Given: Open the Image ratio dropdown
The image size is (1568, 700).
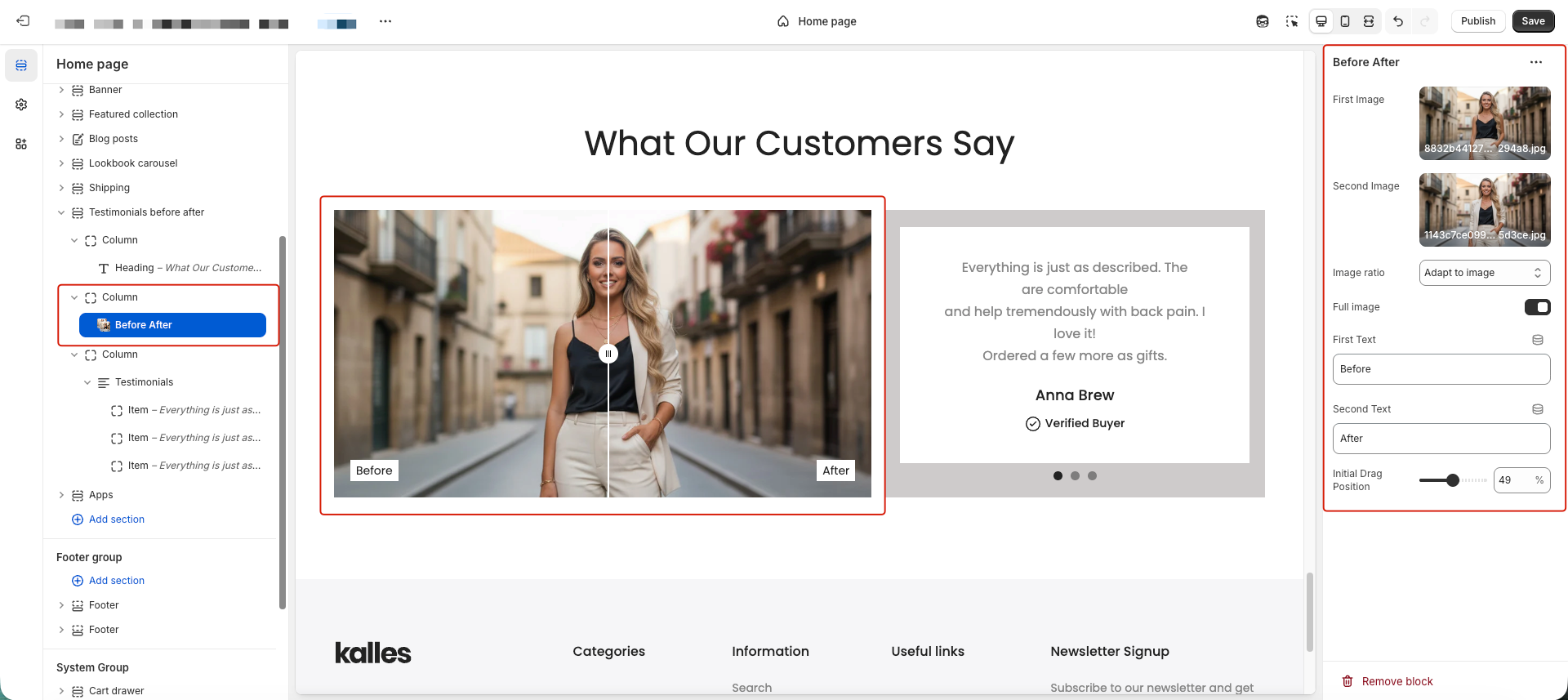Looking at the screenshot, I should (1484, 273).
